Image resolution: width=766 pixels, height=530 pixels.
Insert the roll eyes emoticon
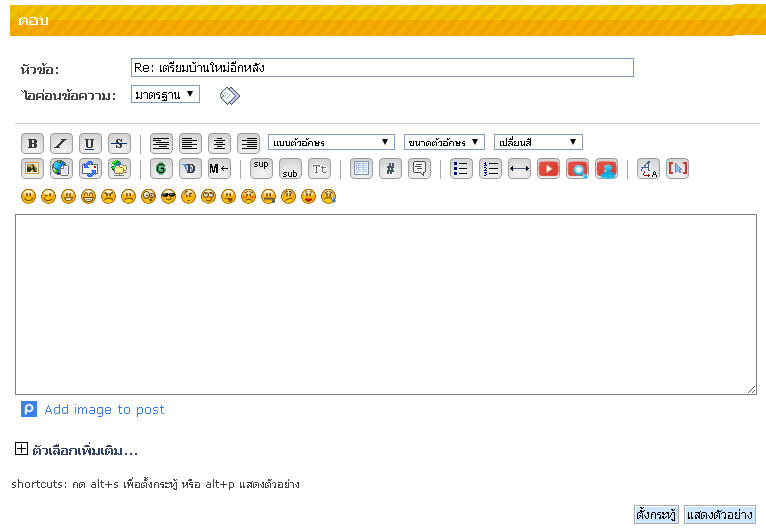(209, 196)
